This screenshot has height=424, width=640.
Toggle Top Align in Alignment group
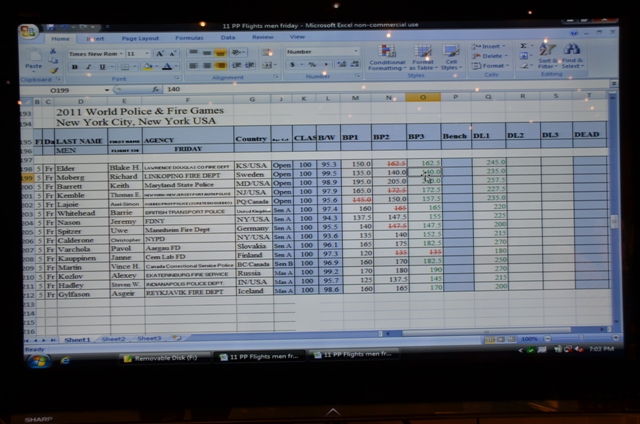pyautogui.click(x=193, y=53)
